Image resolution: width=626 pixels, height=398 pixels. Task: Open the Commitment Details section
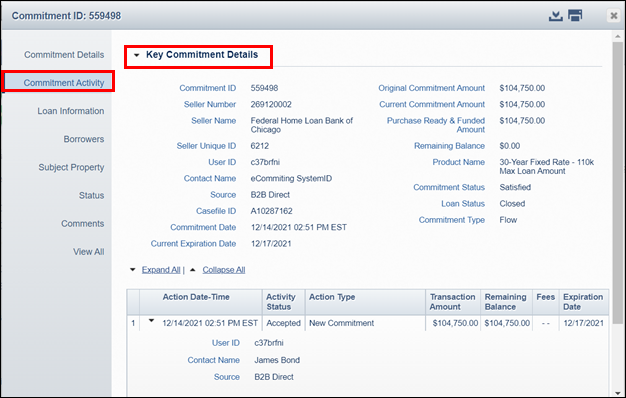click(x=64, y=55)
